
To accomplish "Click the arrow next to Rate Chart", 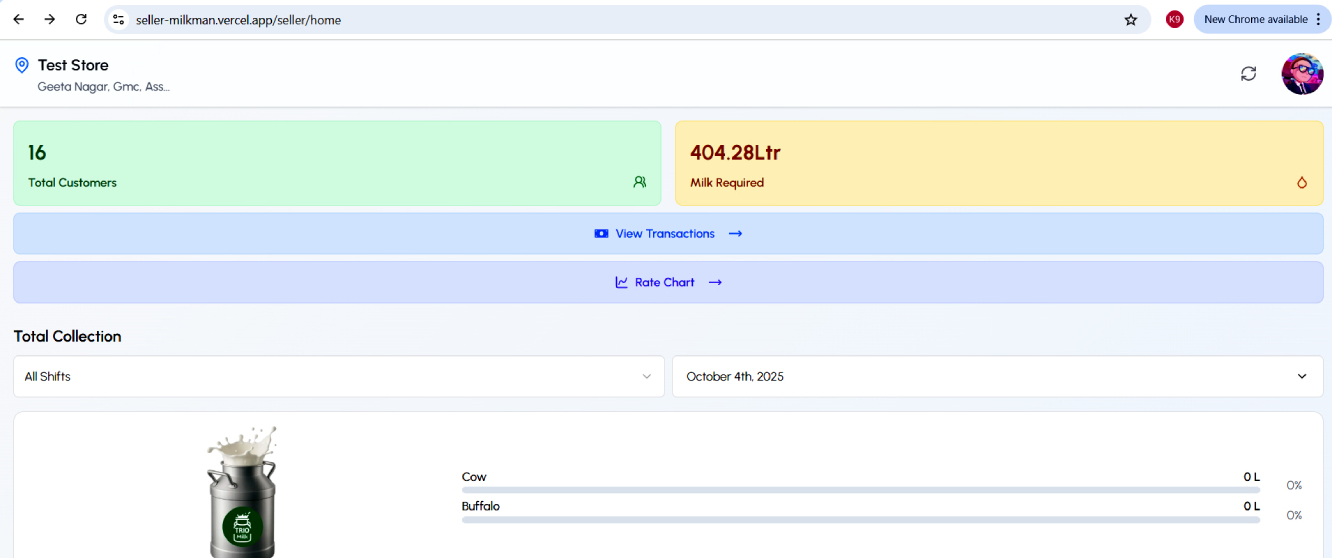I will 715,282.
